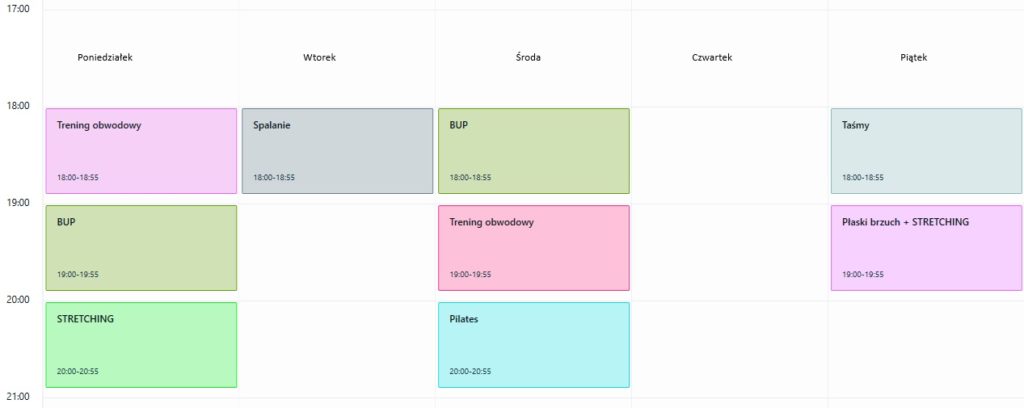The width and height of the screenshot is (1024, 408).
Task: Open Wednesday's BUP class at 18:00
Action: [x=533, y=151]
